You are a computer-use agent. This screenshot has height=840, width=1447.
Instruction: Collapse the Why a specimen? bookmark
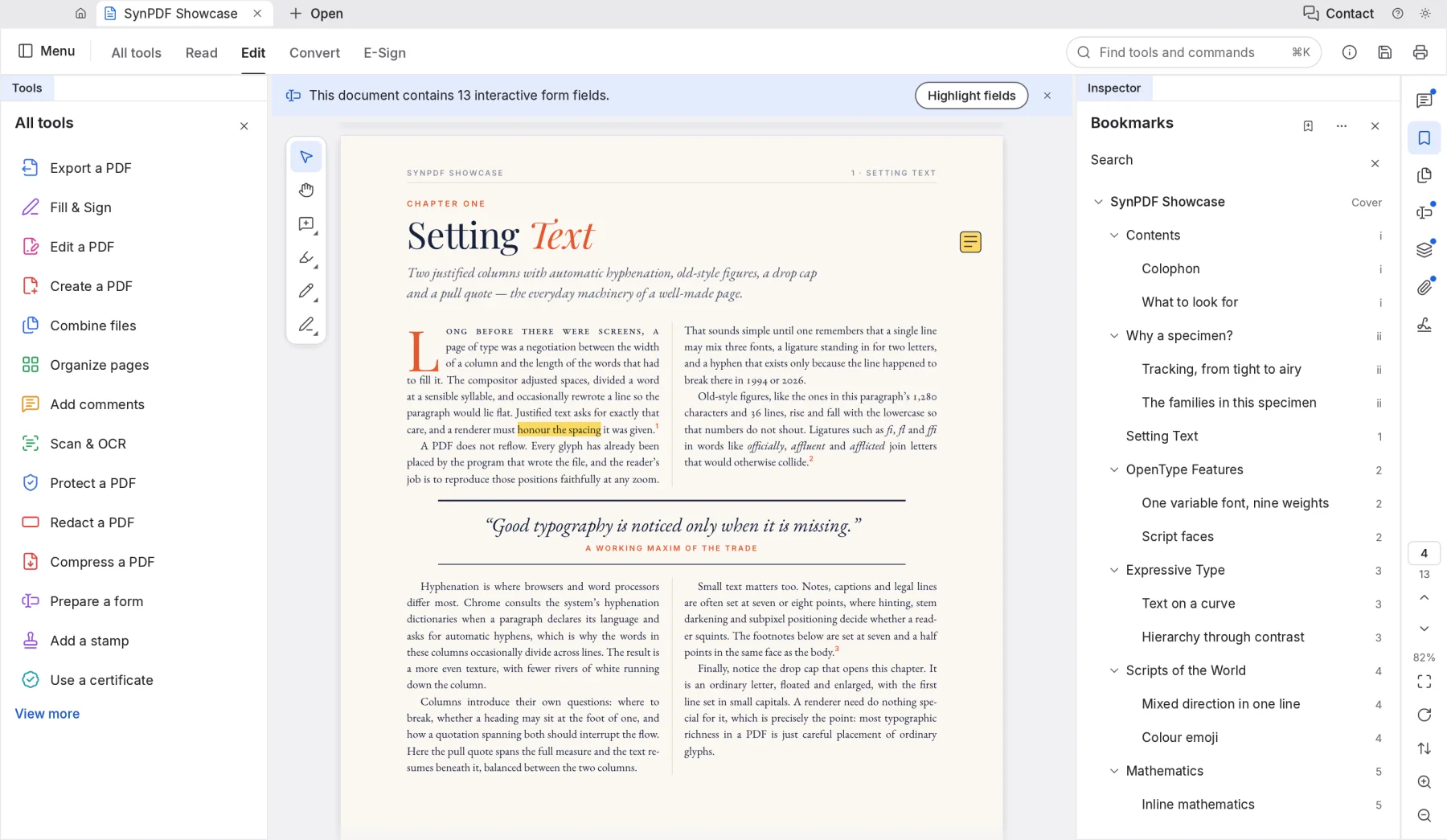(x=1114, y=336)
